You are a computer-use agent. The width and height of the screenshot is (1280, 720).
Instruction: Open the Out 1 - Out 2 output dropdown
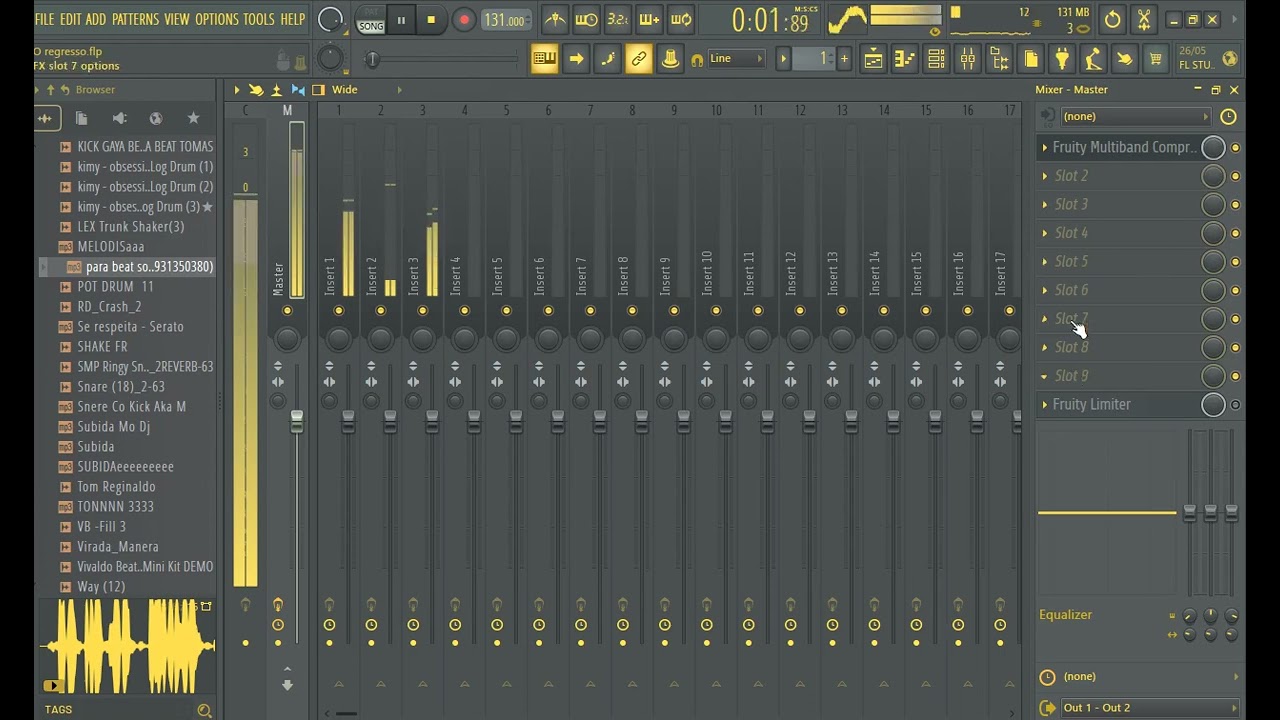[x=1148, y=708]
